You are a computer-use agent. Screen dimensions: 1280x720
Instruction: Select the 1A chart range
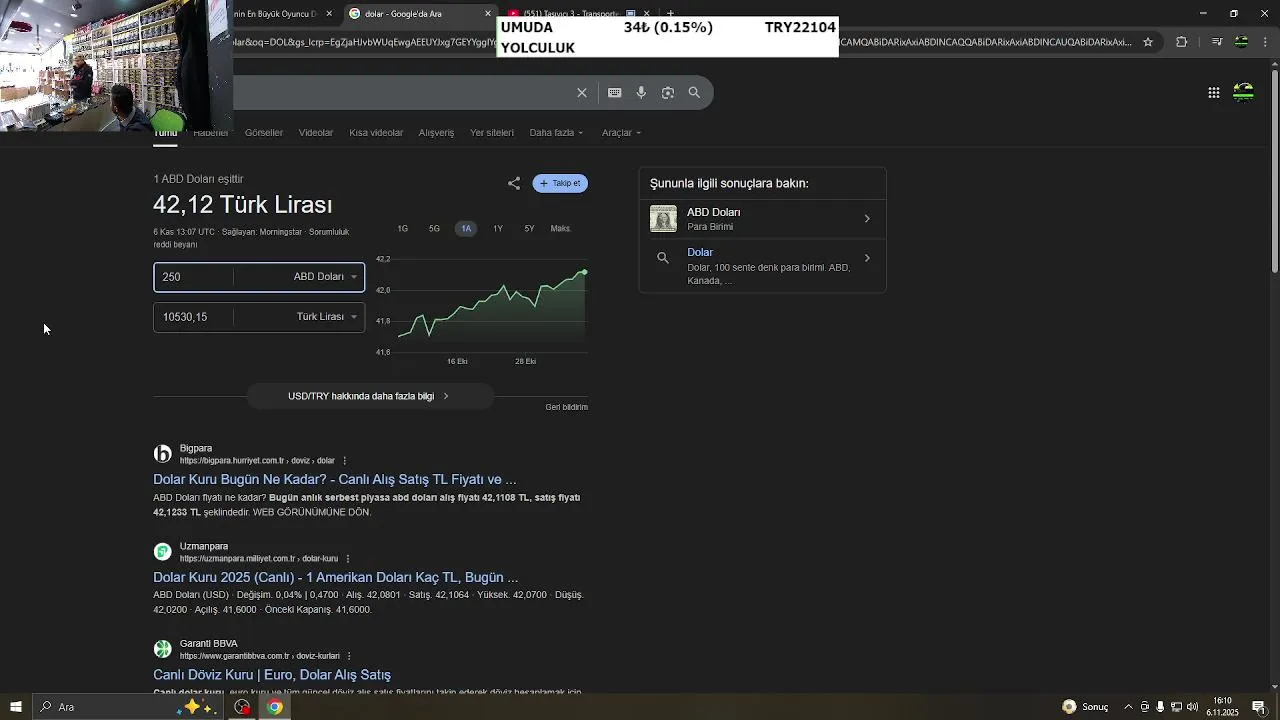[466, 229]
